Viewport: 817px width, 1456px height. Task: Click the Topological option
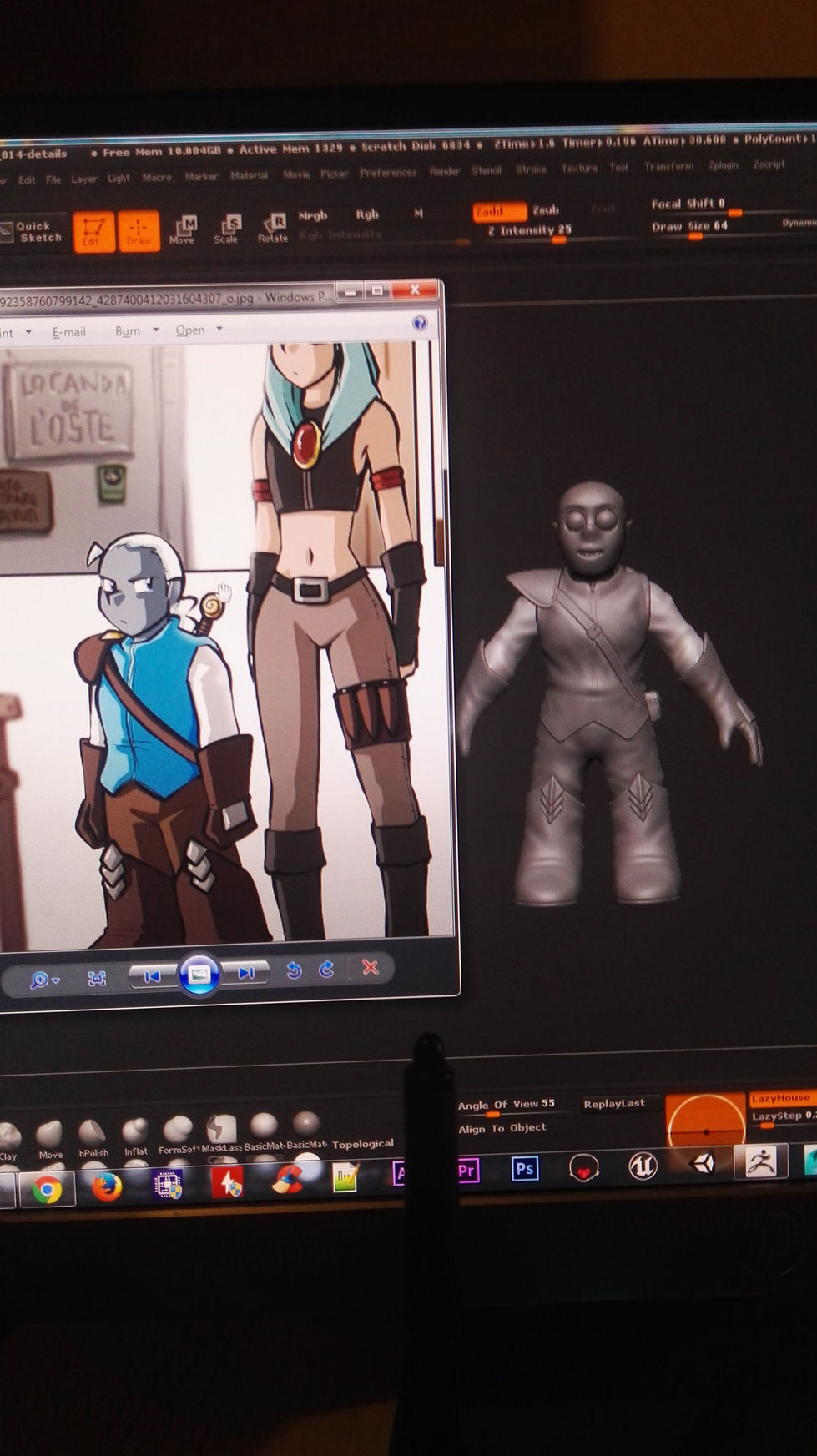[x=363, y=1144]
